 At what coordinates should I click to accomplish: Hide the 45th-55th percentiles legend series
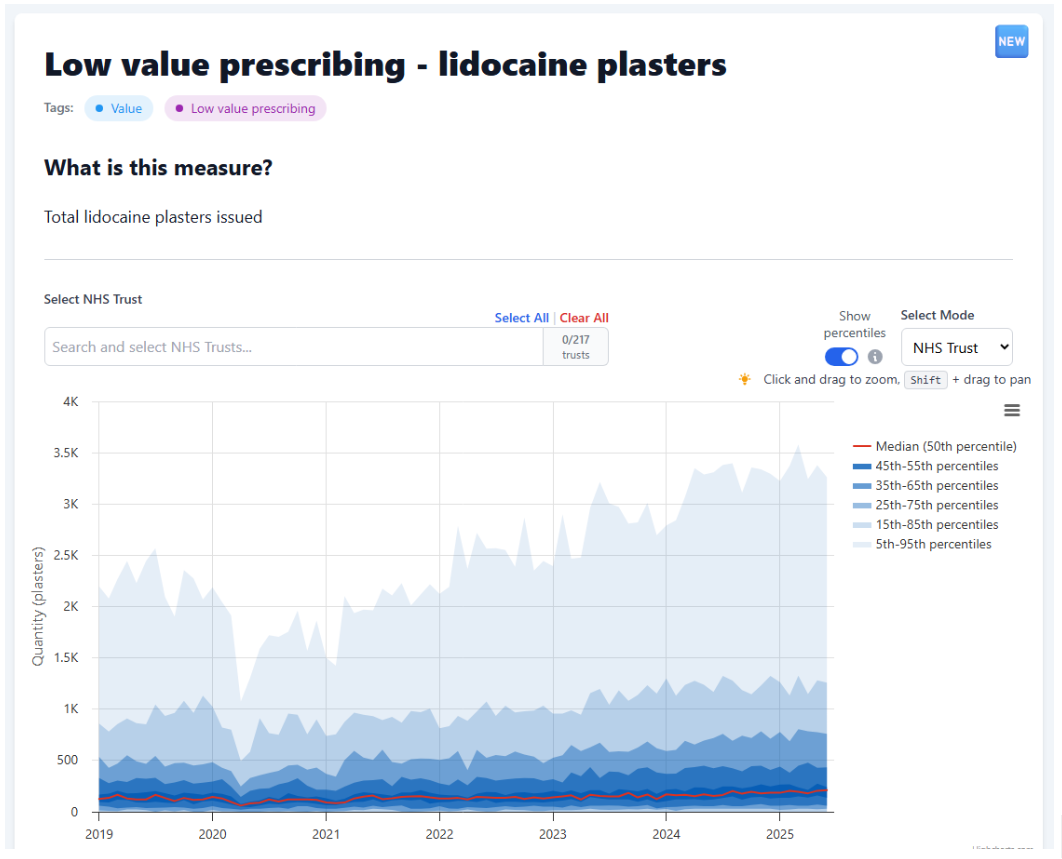936,466
